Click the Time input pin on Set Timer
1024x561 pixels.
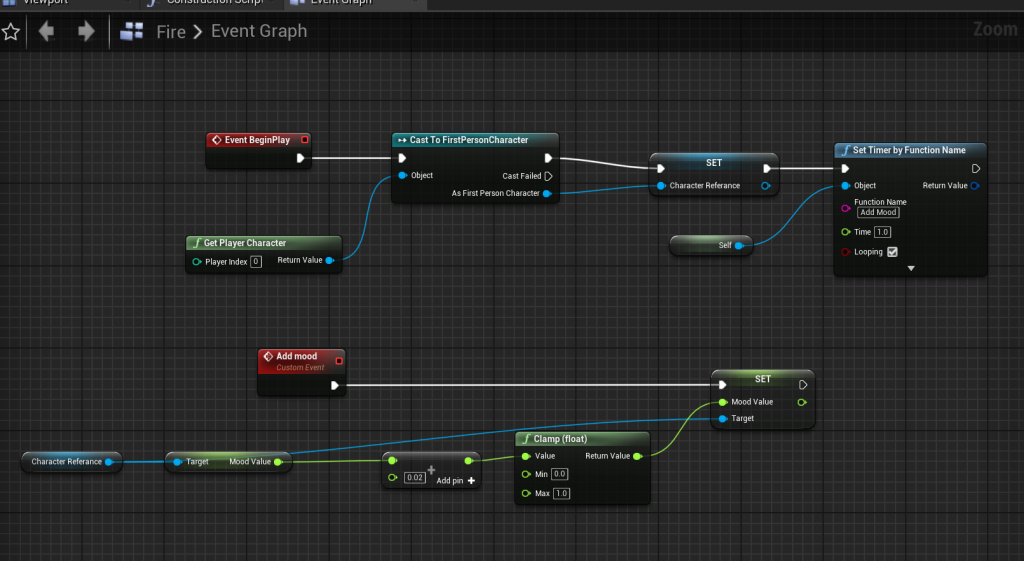[846, 232]
